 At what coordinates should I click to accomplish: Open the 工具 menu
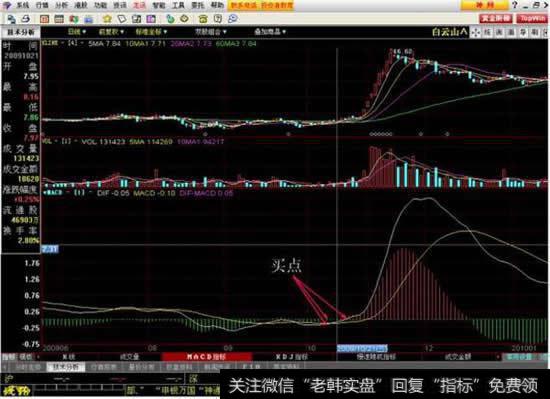coord(178,5)
